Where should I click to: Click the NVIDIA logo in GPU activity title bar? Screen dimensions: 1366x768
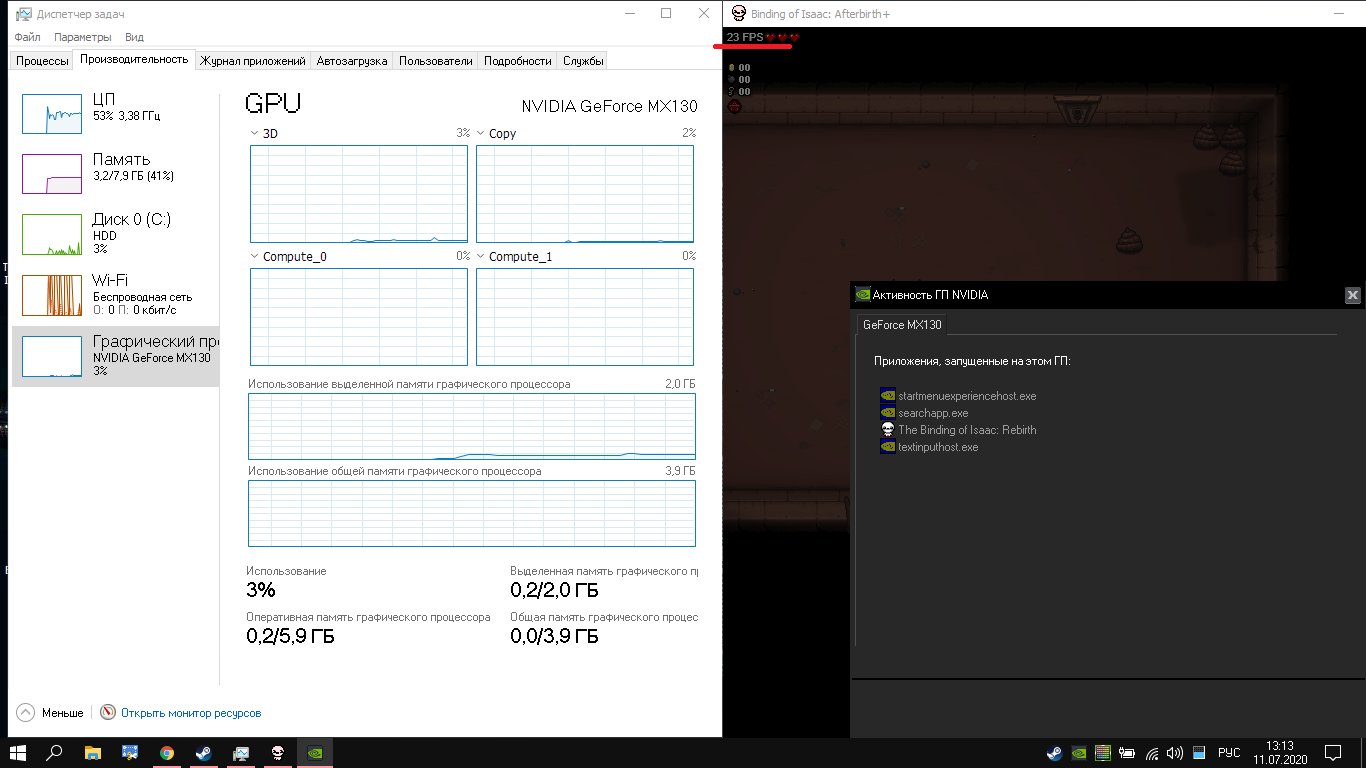coord(862,295)
